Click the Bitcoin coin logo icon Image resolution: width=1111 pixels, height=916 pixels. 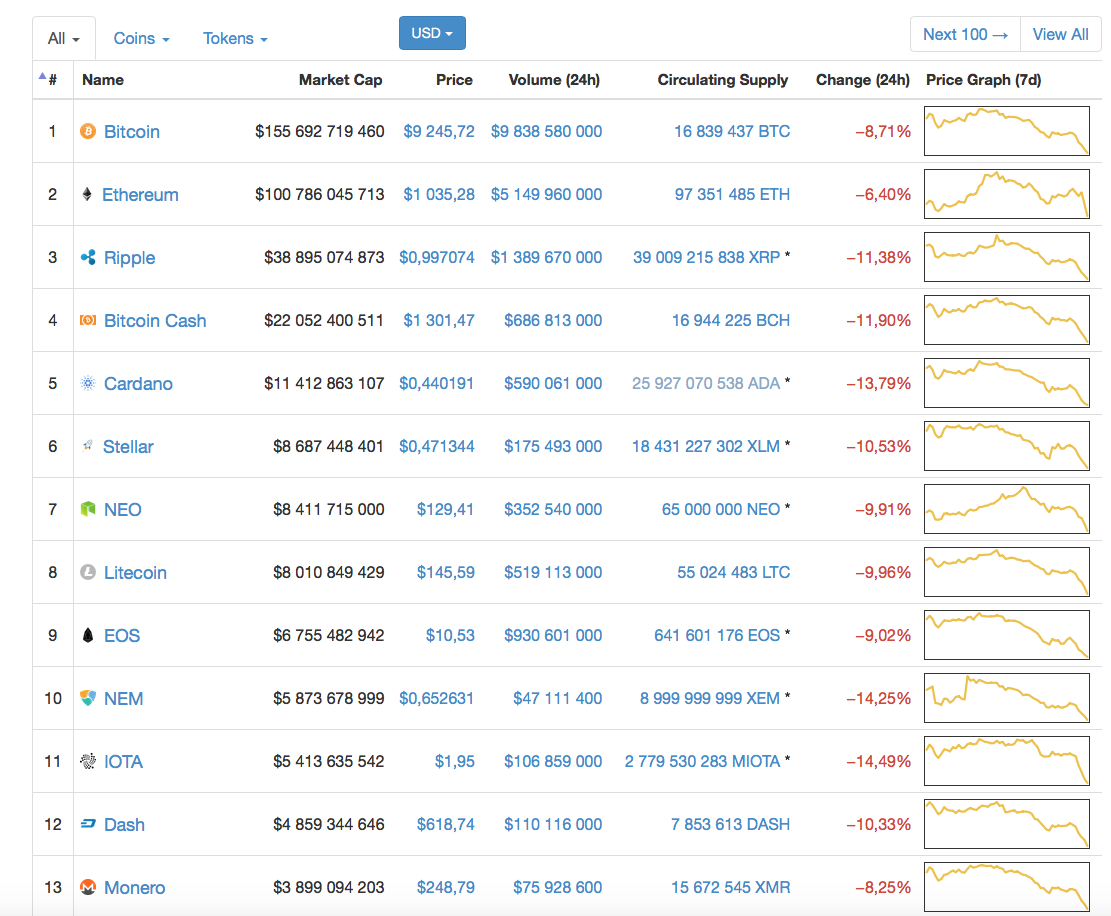click(x=88, y=132)
